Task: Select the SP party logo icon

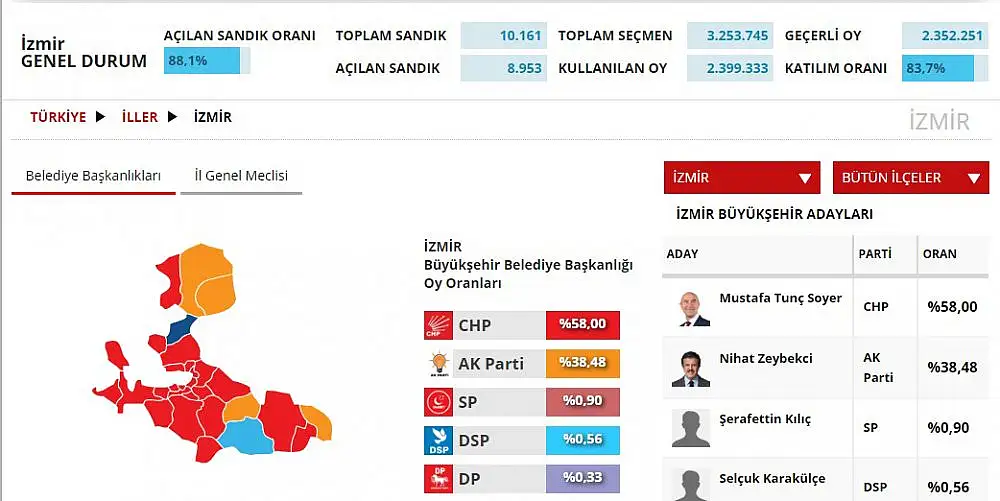Action: (438, 402)
